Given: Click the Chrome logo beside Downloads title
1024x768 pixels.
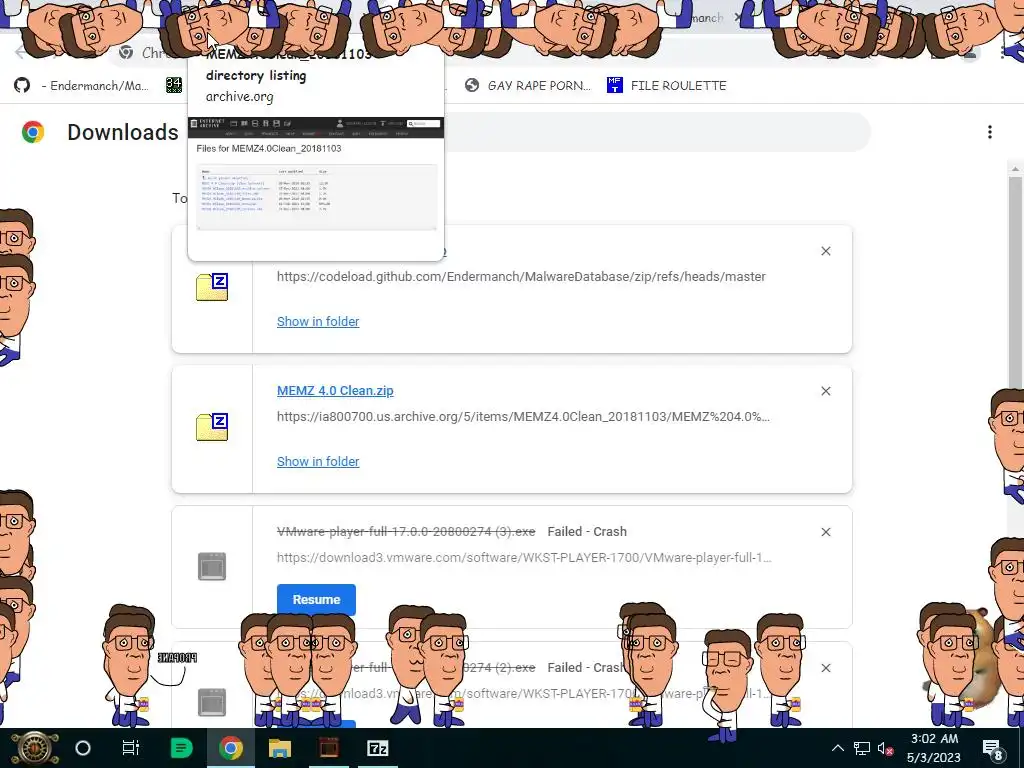Looking at the screenshot, I should click(x=33, y=132).
